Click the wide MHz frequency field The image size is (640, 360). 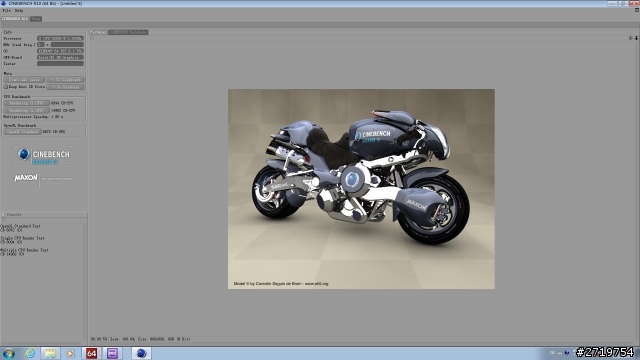click(67, 44)
